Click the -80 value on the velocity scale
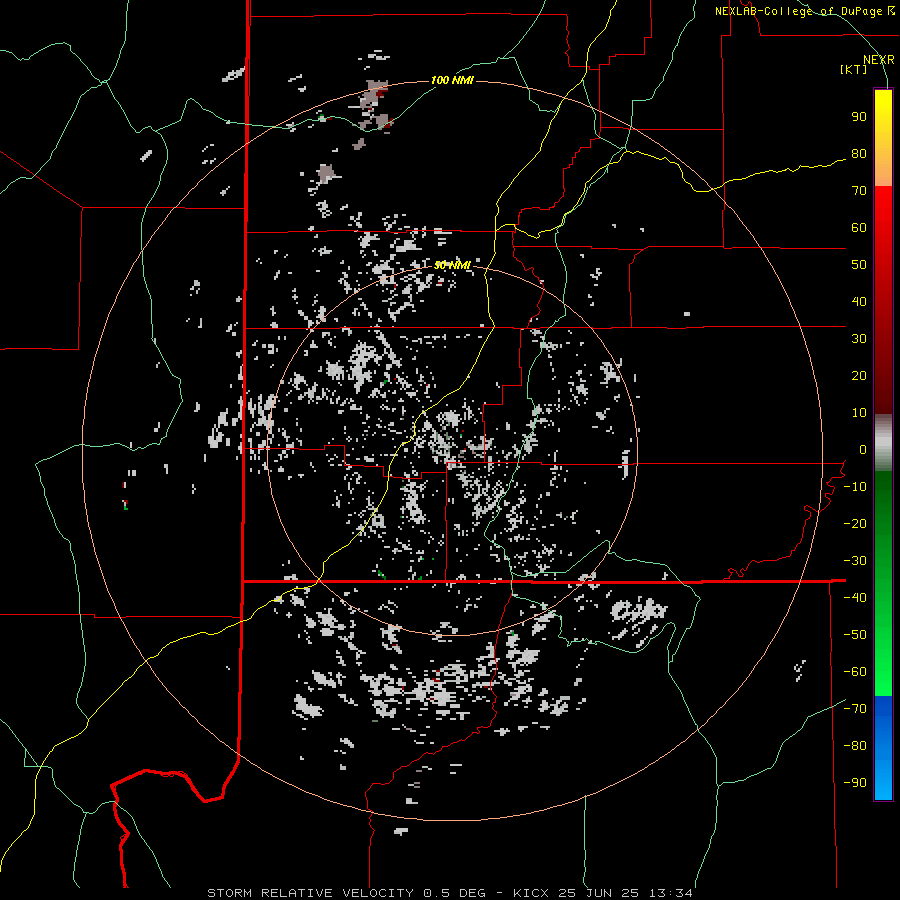 click(855, 746)
